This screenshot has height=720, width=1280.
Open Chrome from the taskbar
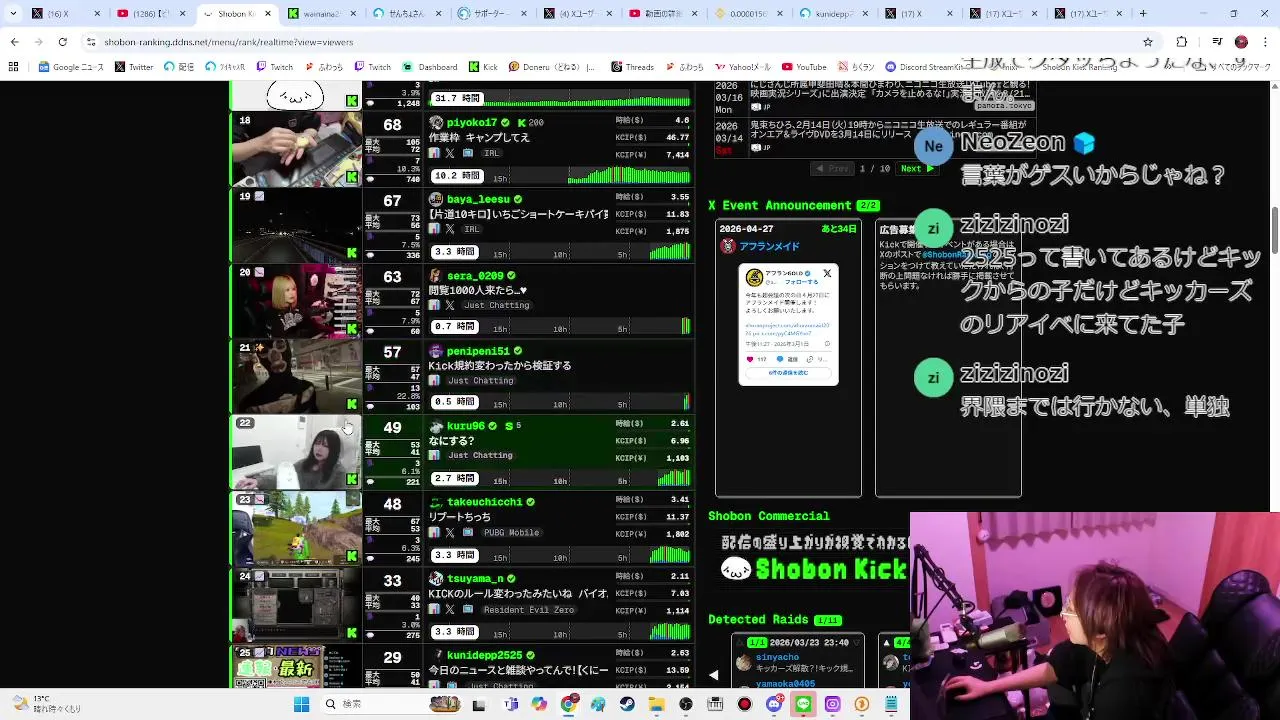pos(569,704)
